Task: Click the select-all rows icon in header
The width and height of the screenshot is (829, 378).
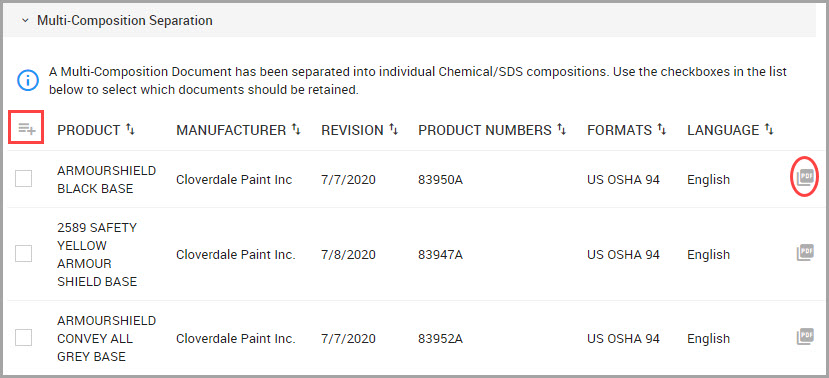Action: point(26,128)
